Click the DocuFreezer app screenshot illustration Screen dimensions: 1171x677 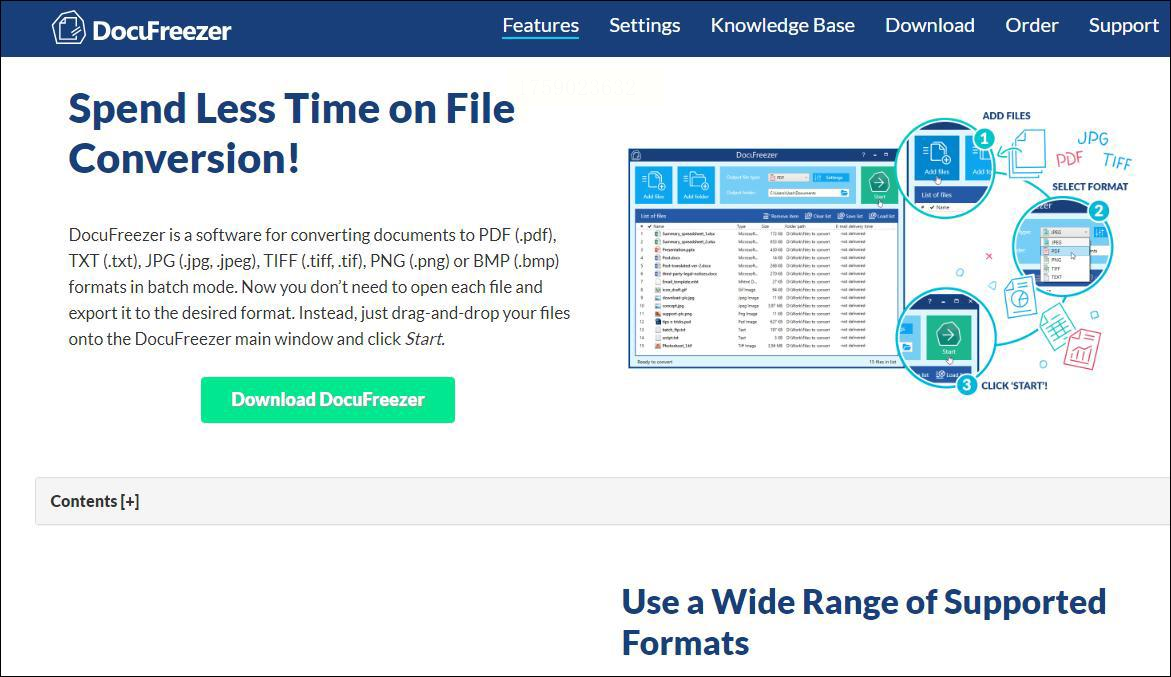point(880,254)
